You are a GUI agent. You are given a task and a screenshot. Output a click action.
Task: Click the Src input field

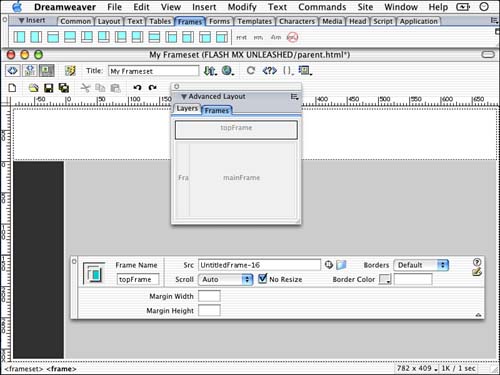coord(259,265)
